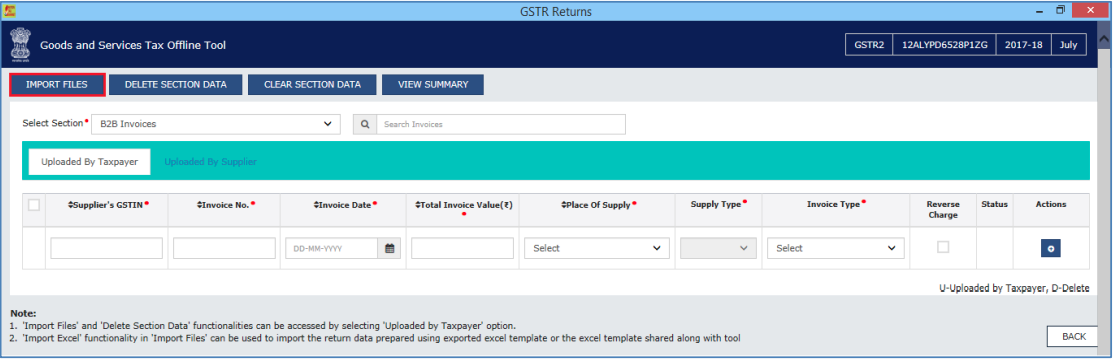This screenshot has height=360, width=1113.
Task: Open the Supply Type dropdown
Action: click(718, 249)
